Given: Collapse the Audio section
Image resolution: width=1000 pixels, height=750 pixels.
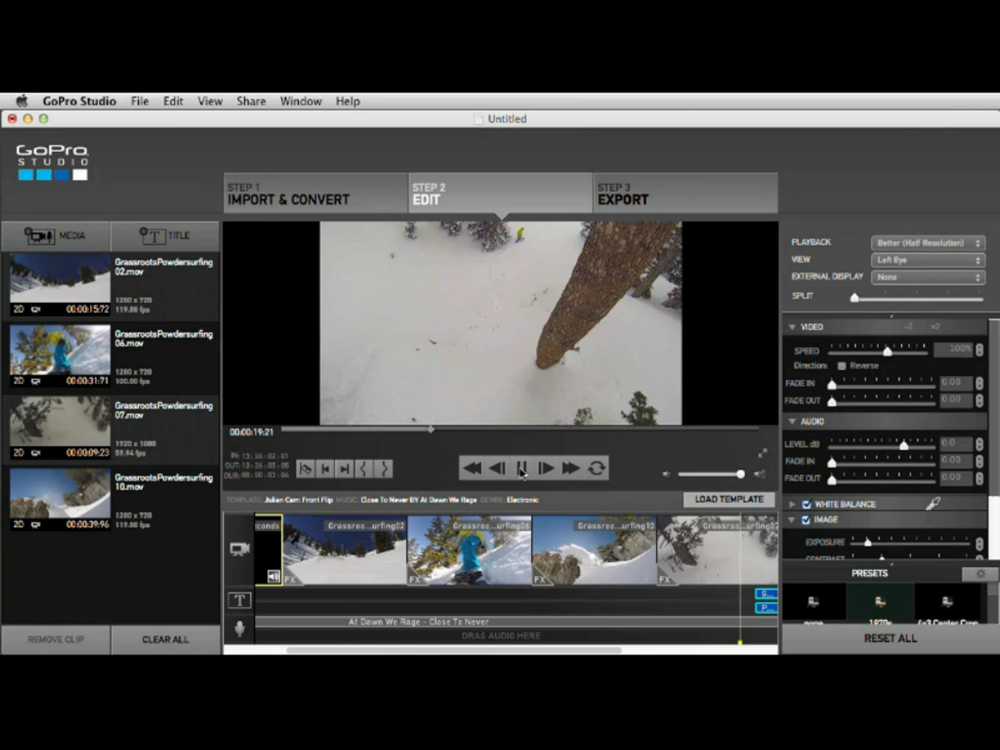Looking at the screenshot, I should click(x=792, y=422).
